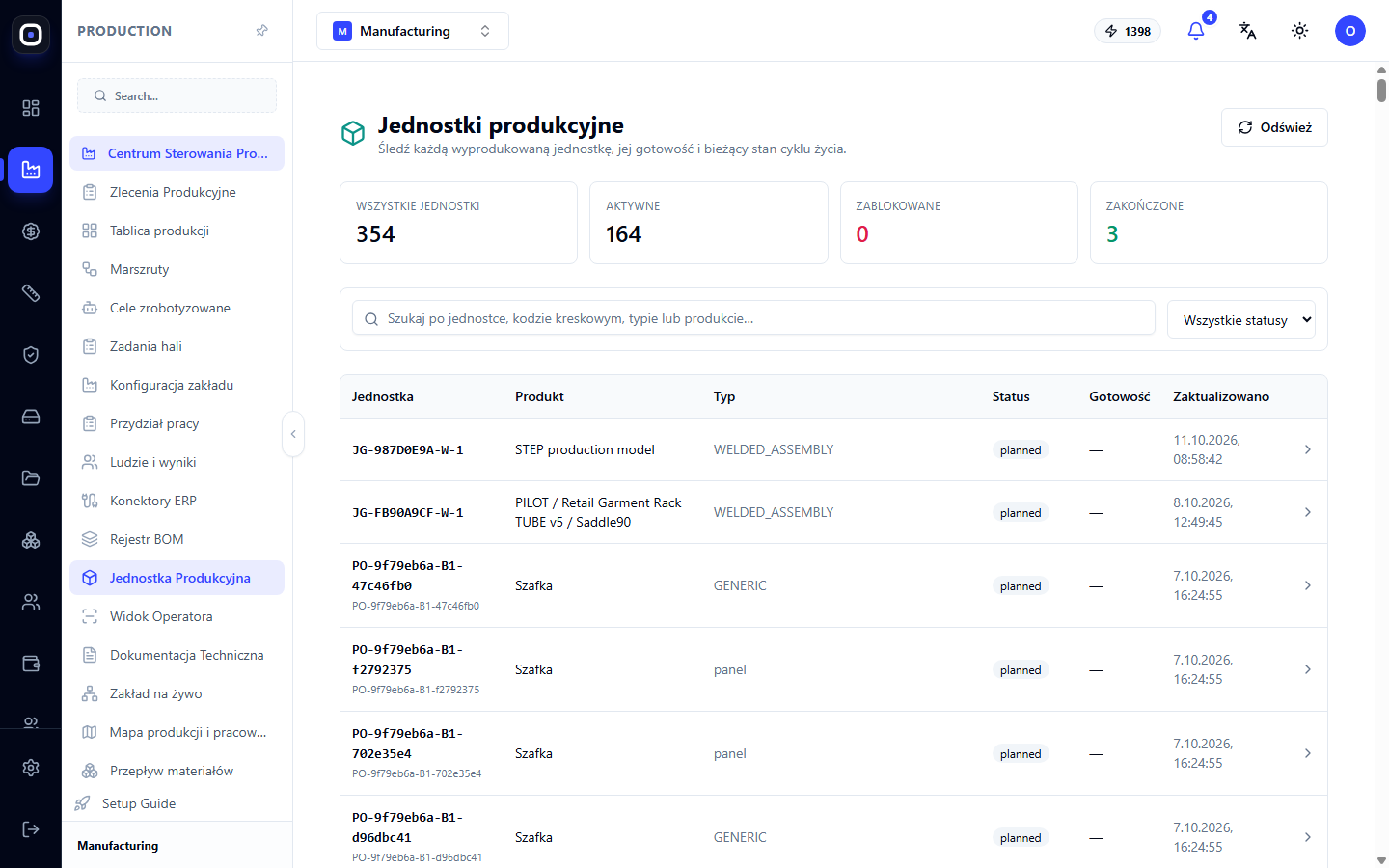
Task: Pin the Production sidebar
Action: click(261, 31)
